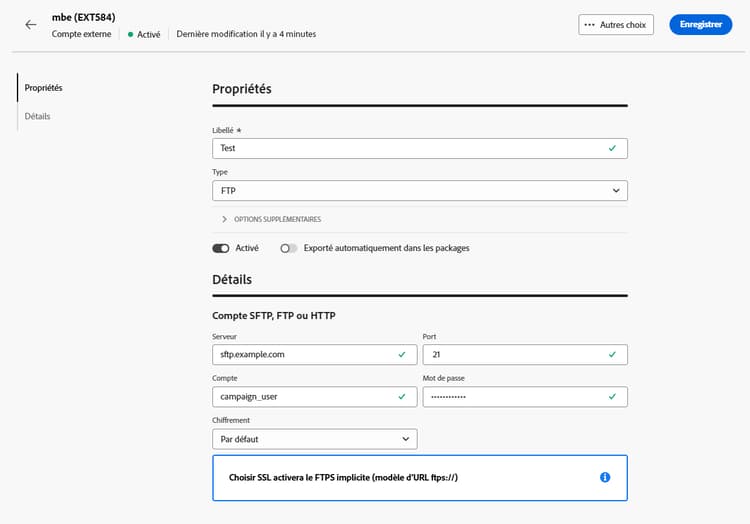Viewport: 750px width, 524px height.
Task: Click Dernière modification il y a 4 minutes
Action: pos(246,34)
